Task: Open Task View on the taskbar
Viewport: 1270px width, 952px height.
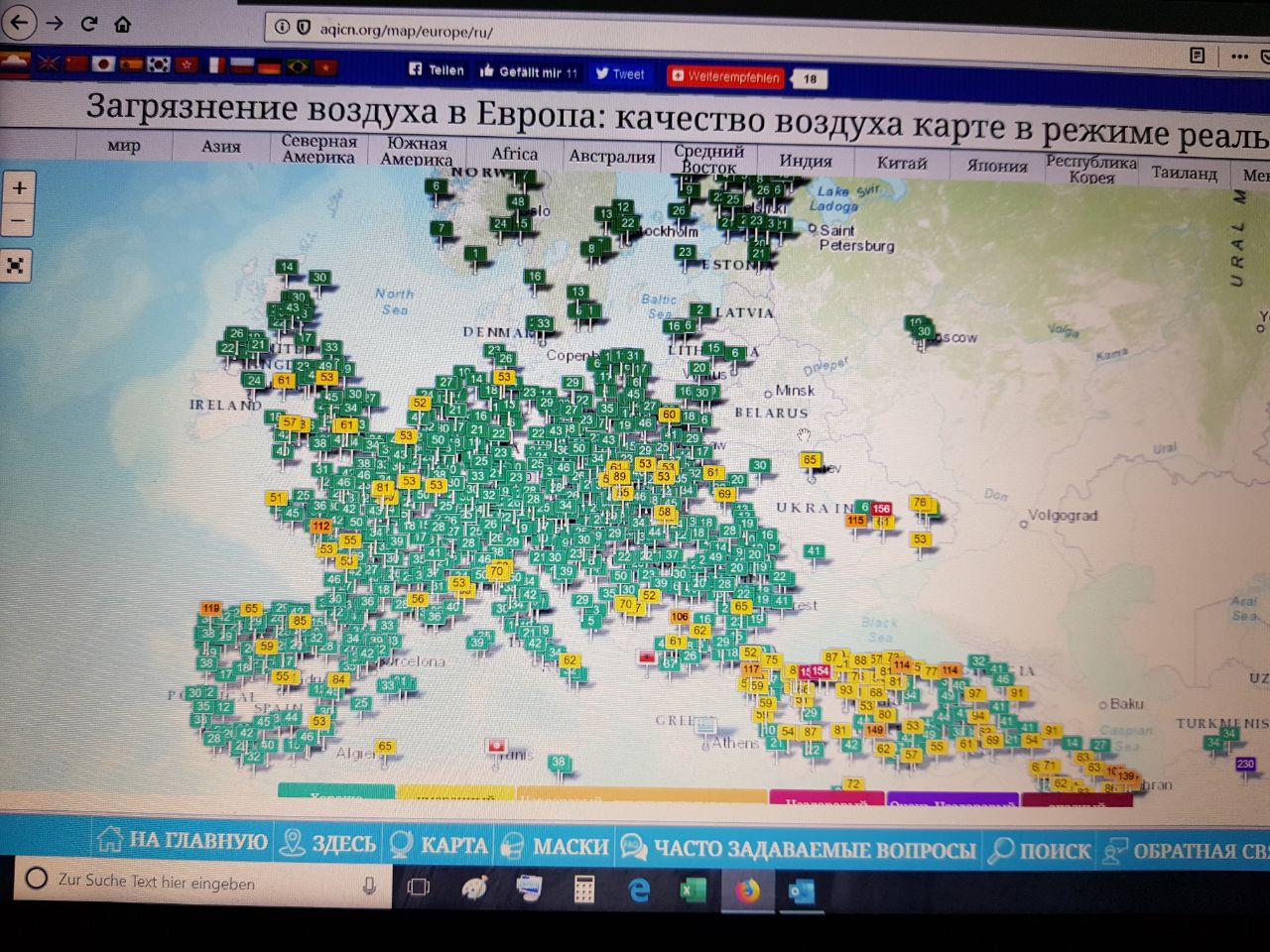Action: [x=419, y=887]
